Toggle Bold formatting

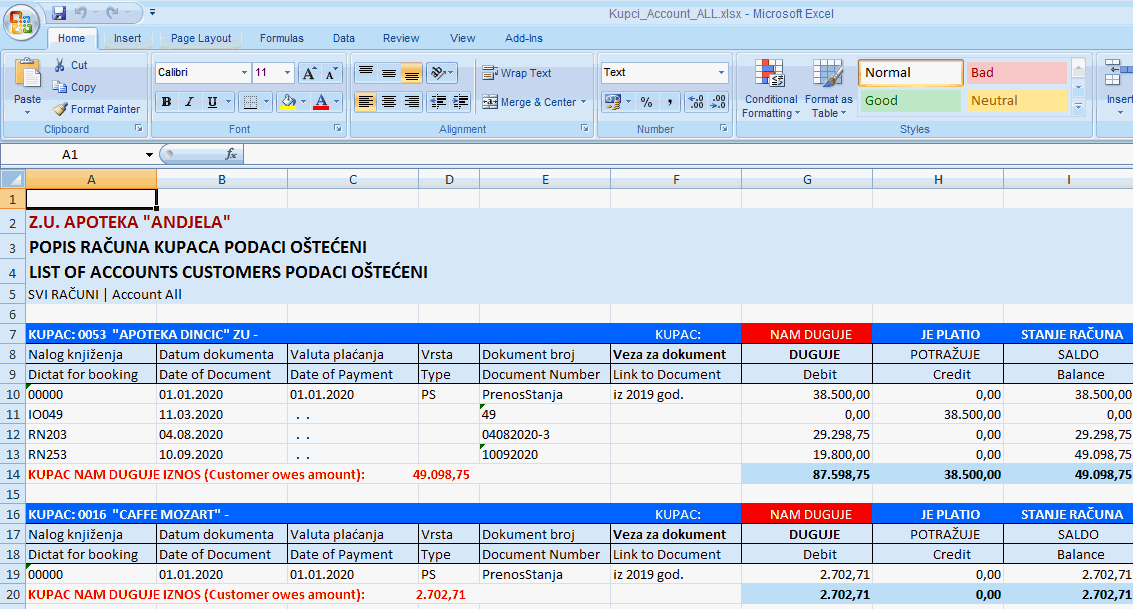tap(167, 102)
